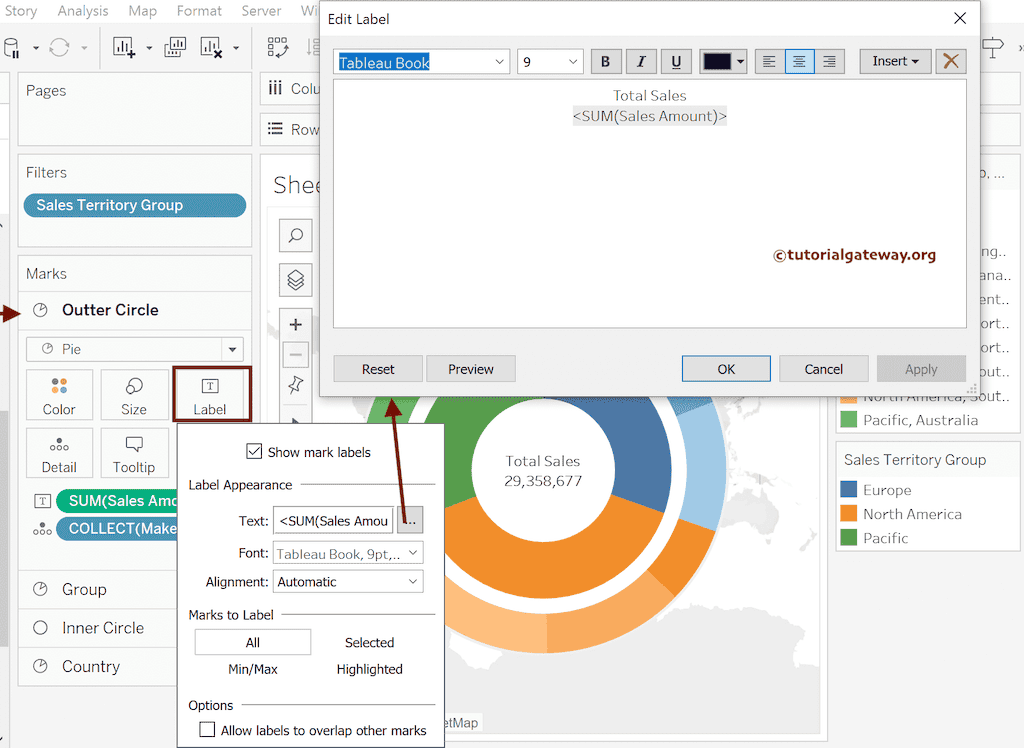The height and width of the screenshot is (748, 1024).
Task: Open the Analysis menu
Action: [83, 11]
